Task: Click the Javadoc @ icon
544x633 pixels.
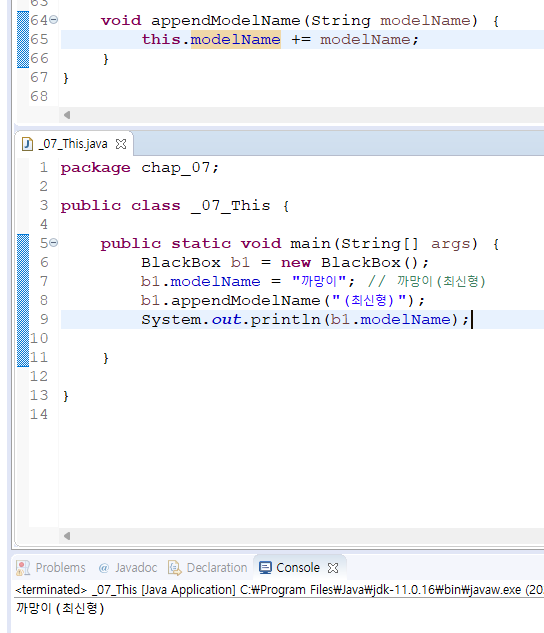Action: [104, 568]
